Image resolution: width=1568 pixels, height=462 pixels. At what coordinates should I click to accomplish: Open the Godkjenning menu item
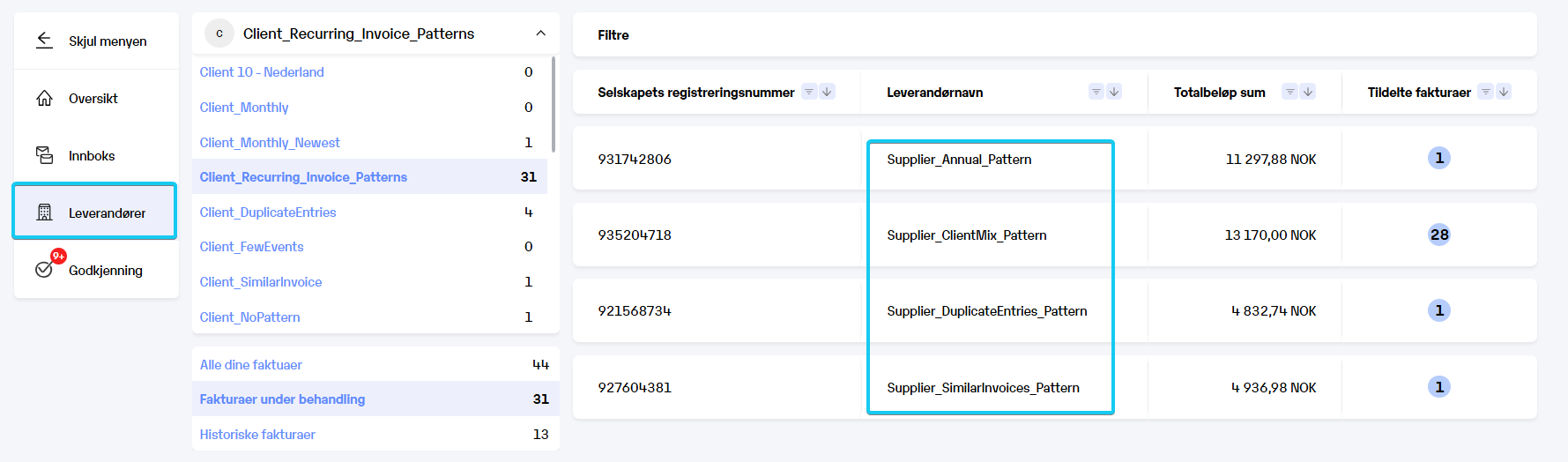click(96, 270)
